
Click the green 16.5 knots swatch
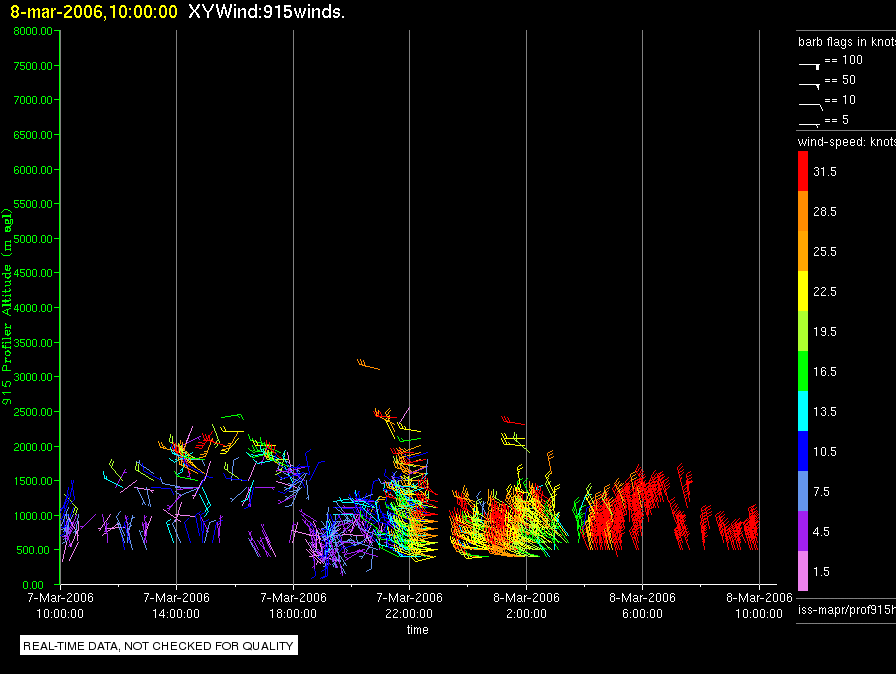(803, 371)
